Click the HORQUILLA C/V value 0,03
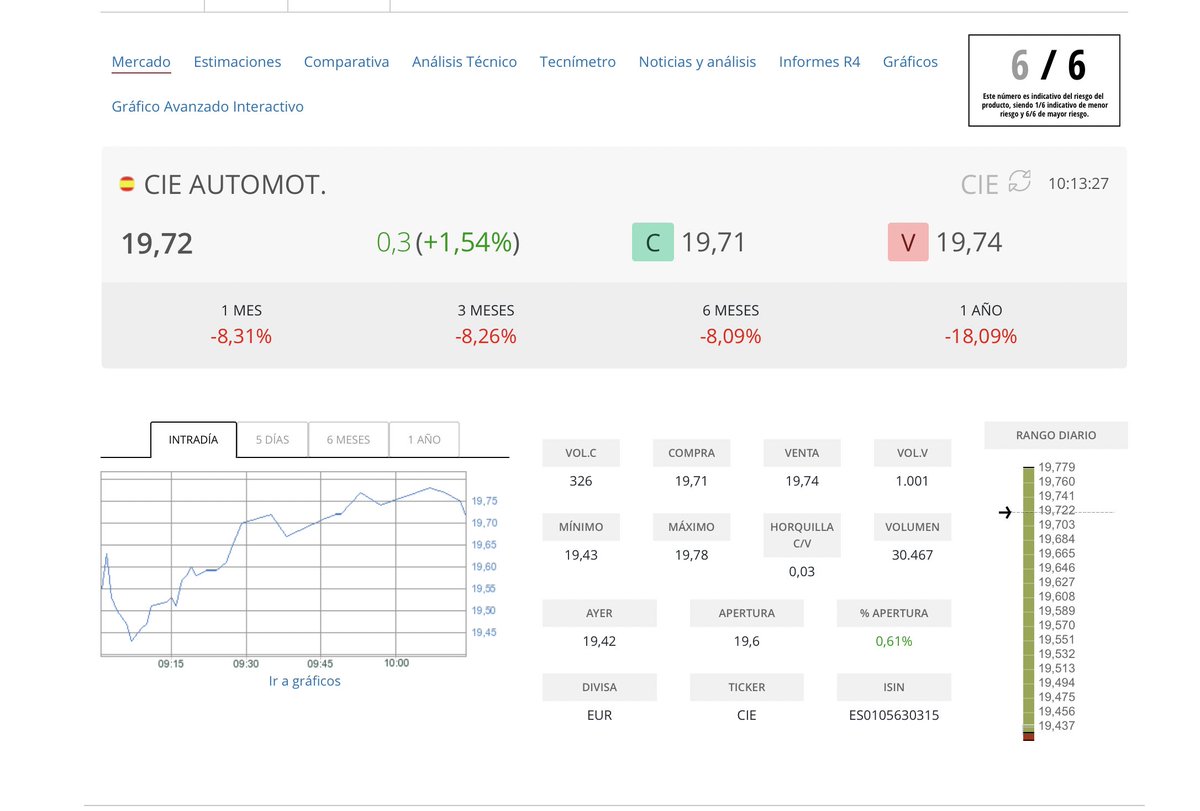Image resolution: width=1200 pixels, height=811 pixels. pos(802,572)
